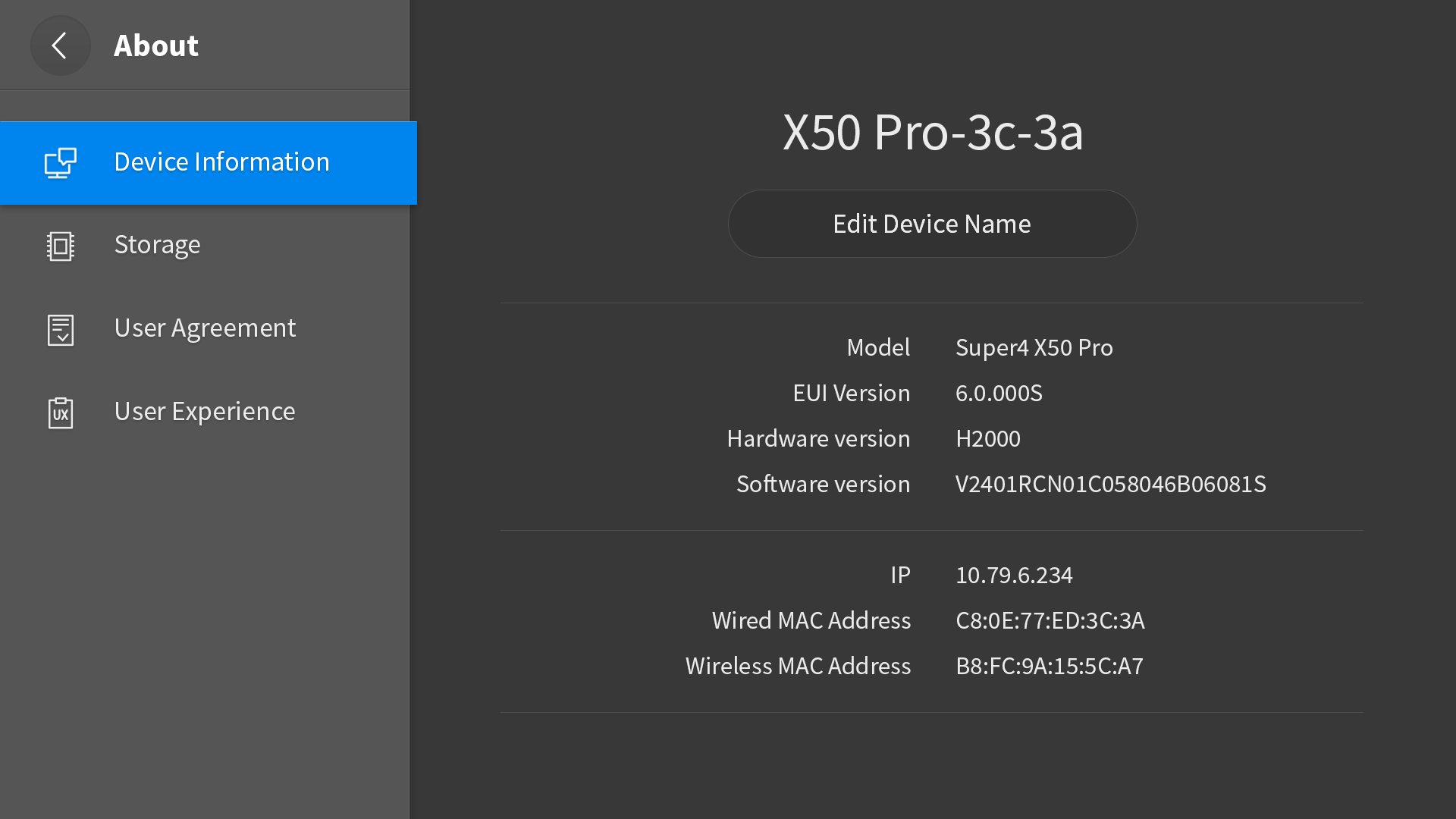Viewport: 1456px width, 819px height.
Task: Click the User Experience UX clipboard icon
Action: pos(60,413)
